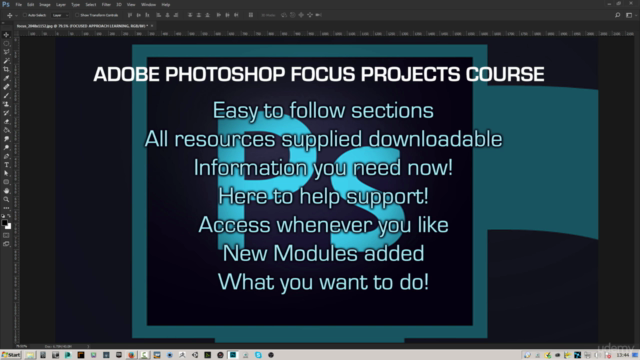This screenshot has width=640, height=360.
Task: Reset default foreground and background colors
Action: pyautogui.click(x=3, y=216)
